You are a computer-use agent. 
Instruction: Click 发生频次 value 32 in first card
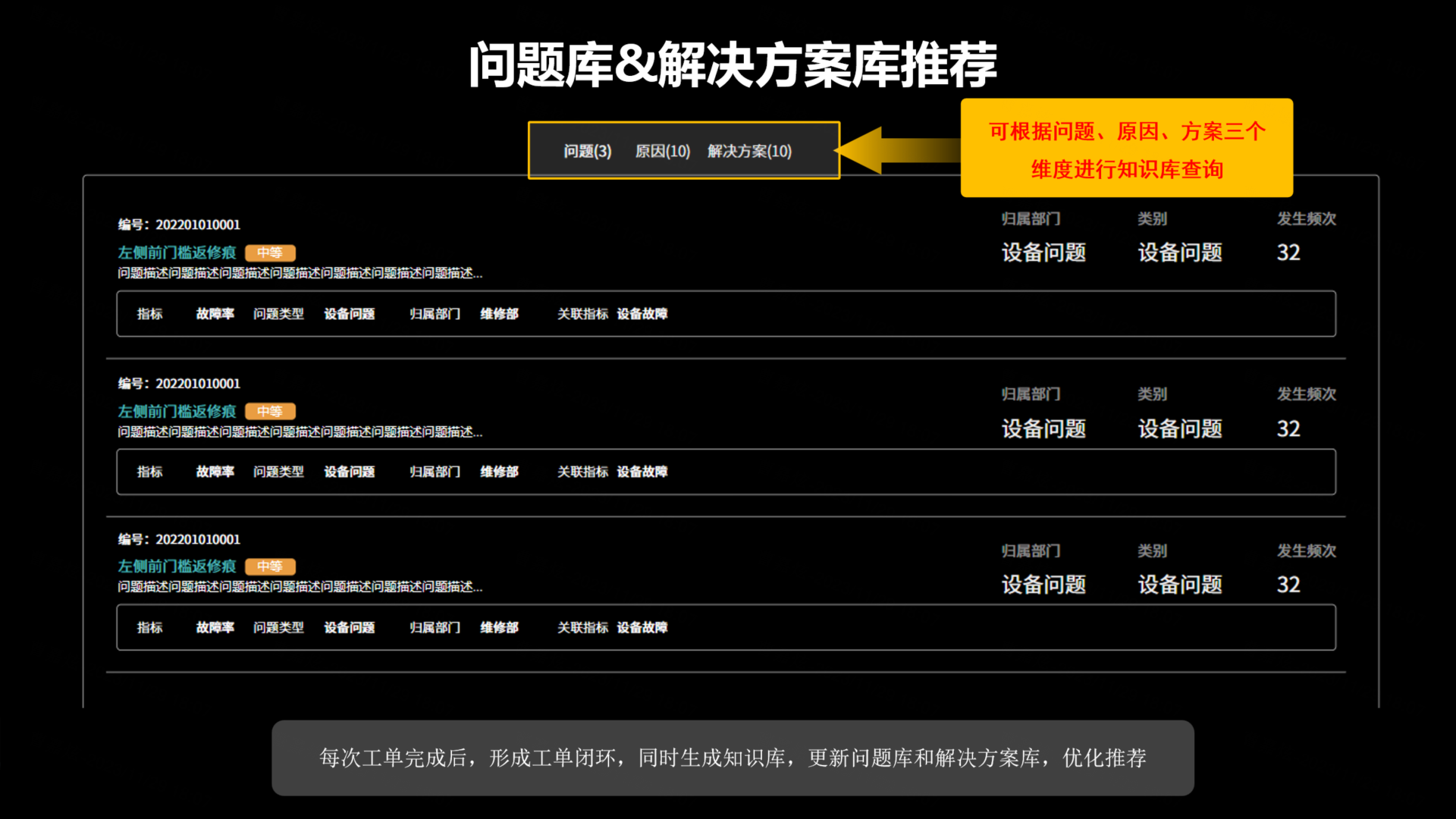tap(1288, 253)
